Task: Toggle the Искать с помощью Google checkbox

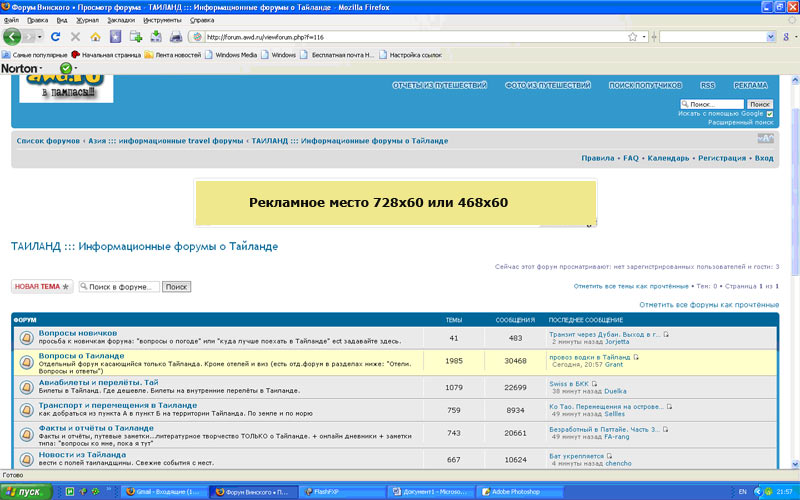Action: coord(770,114)
